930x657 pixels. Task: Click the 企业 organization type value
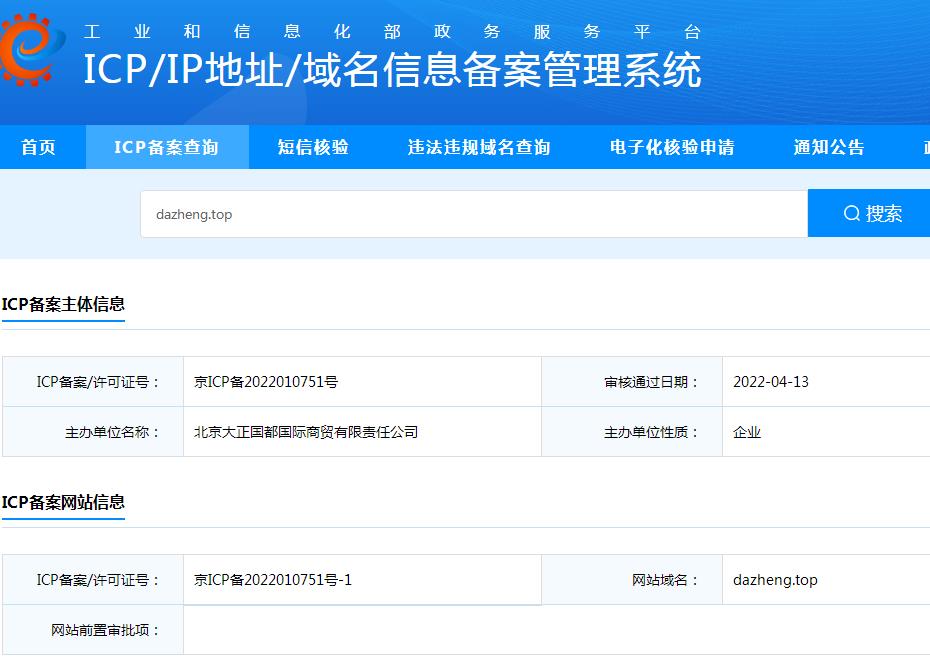click(x=747, y=432)
